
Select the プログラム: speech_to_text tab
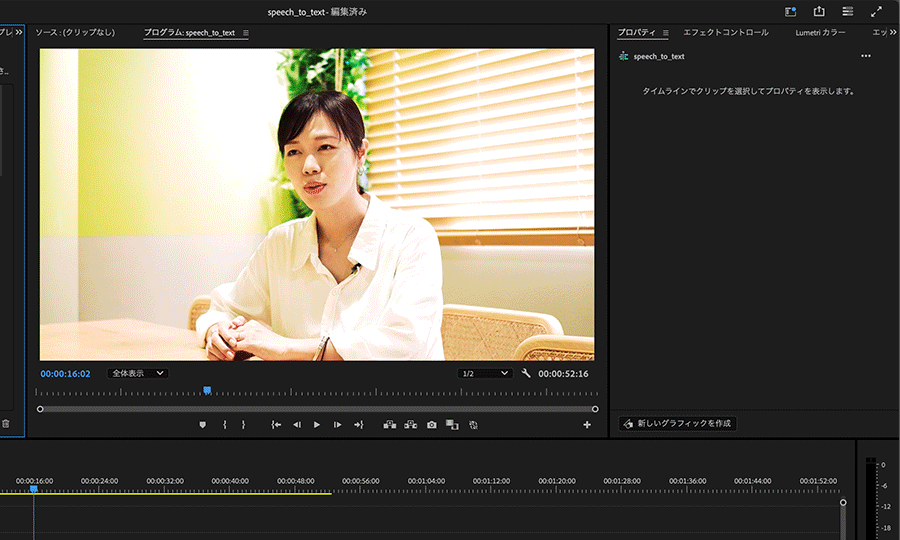point(189,33)
